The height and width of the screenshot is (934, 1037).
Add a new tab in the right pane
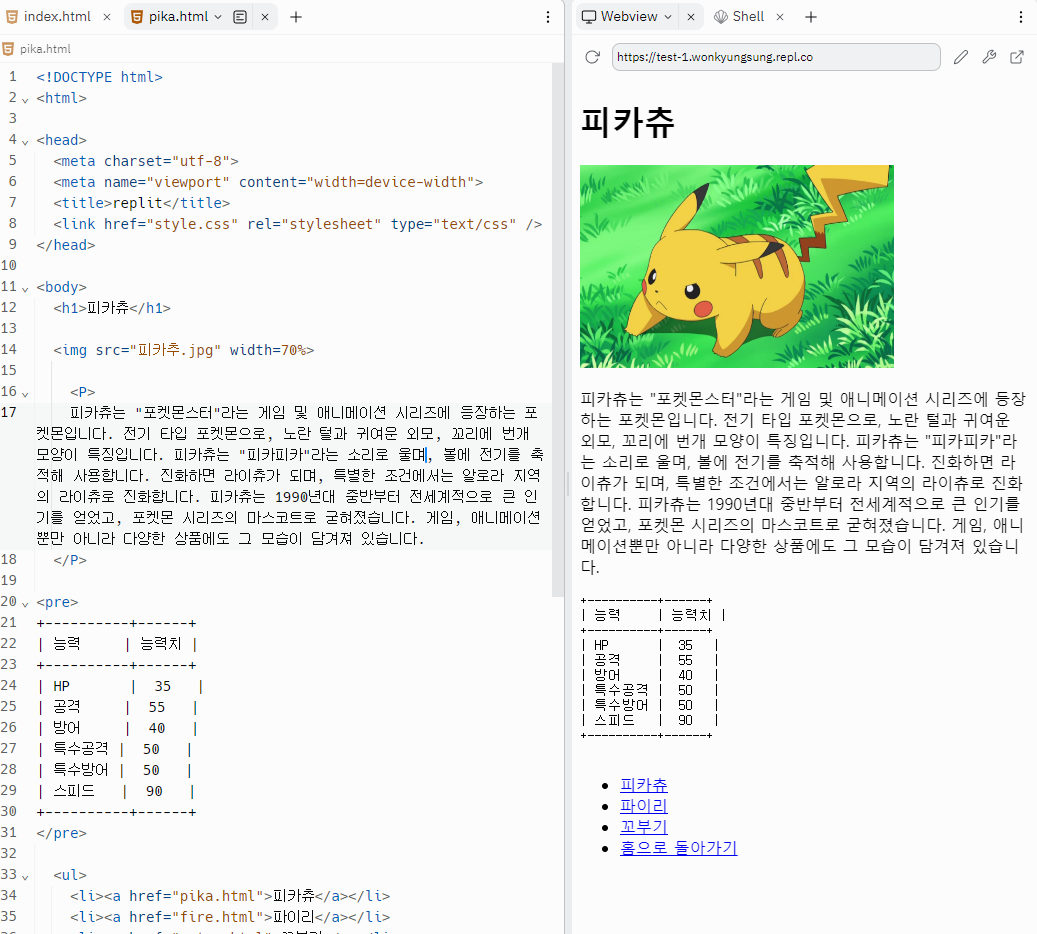(811, 17)
